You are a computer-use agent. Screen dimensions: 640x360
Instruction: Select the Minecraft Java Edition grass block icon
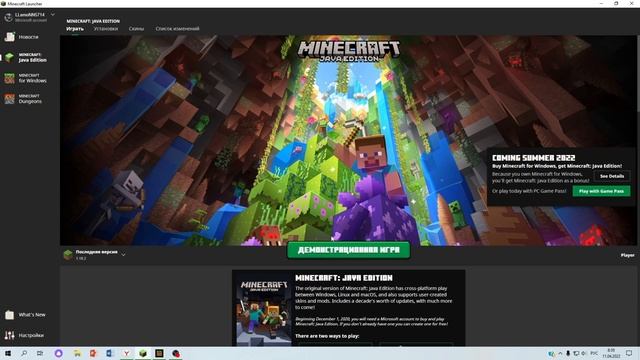(9, 58)
